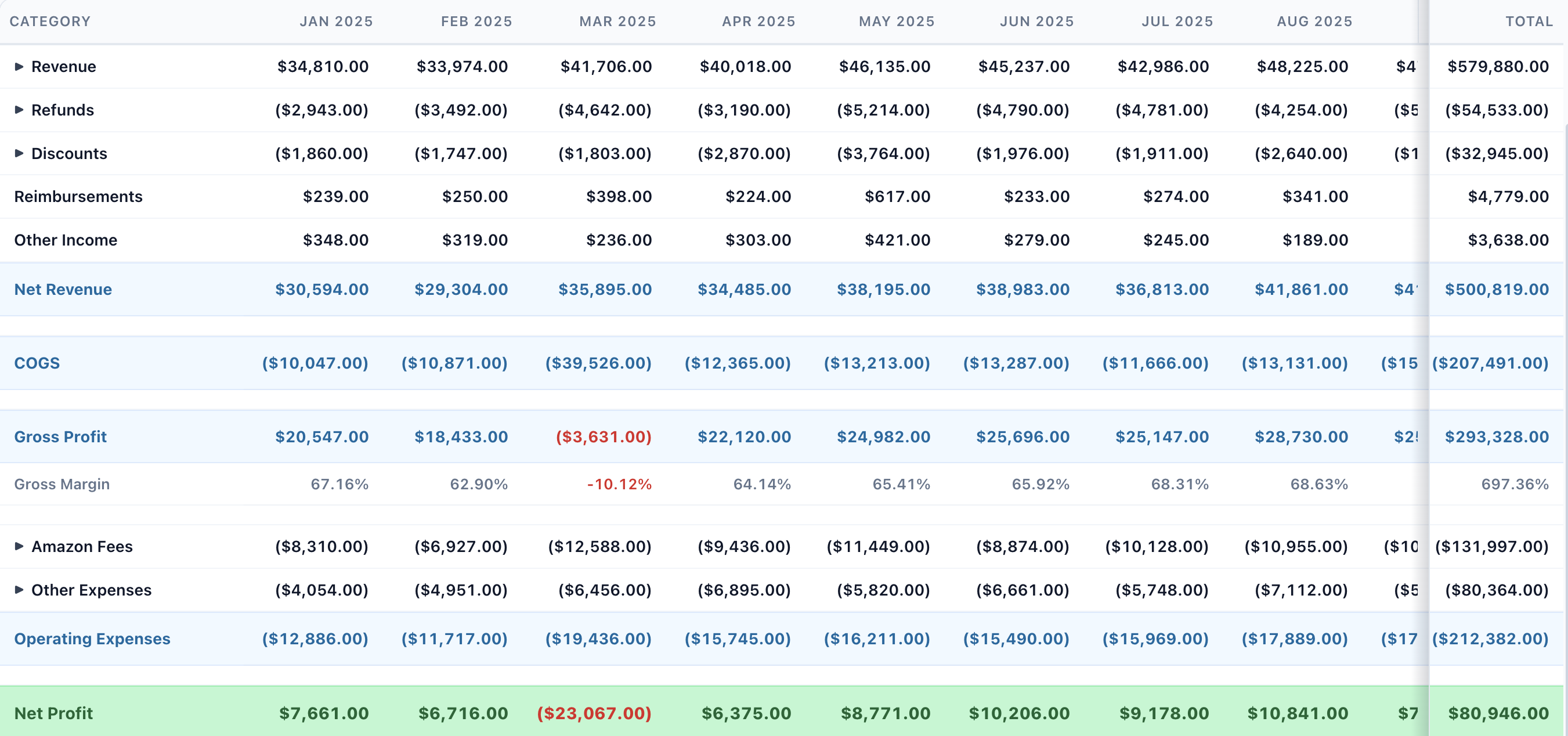Click the Gross Margin -10.12% cell
Viewport: 1568px width, 736px height.
click(x=619, y=484)
